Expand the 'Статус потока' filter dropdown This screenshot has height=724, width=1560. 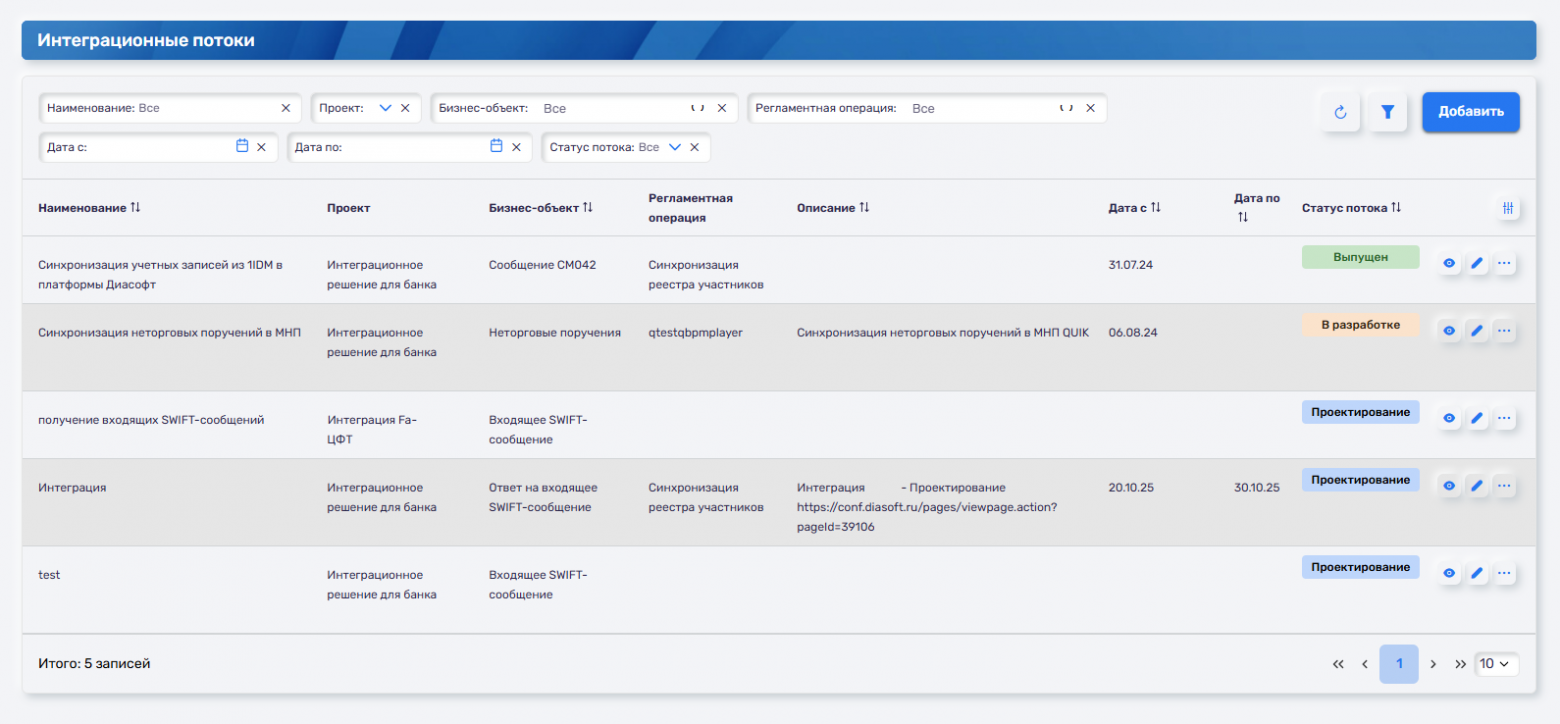[x=674, y=147]
